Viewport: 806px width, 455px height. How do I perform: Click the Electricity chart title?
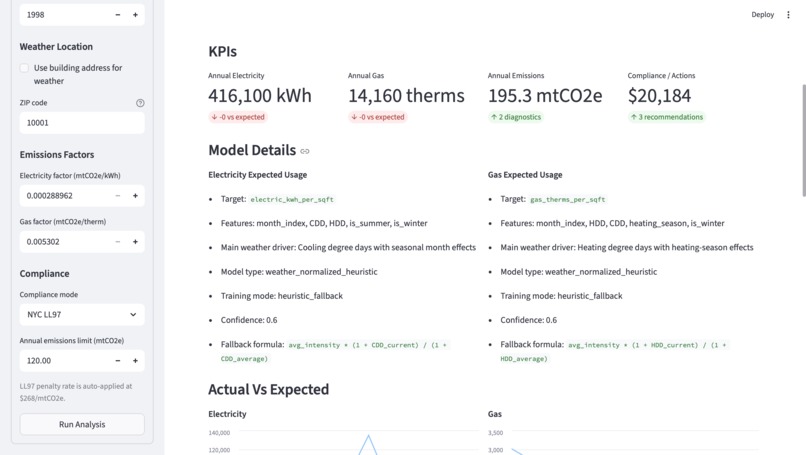click(x=227, y=414)
